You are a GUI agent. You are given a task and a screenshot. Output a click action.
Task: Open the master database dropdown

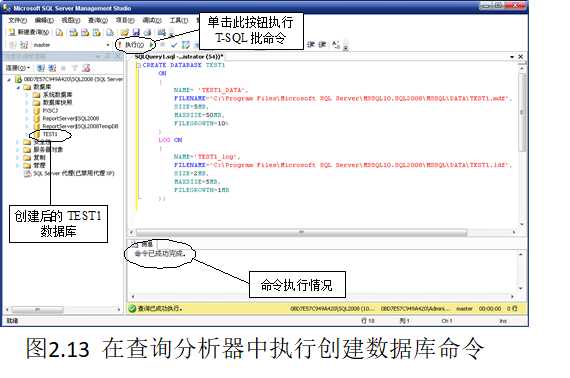coord(108,45)
